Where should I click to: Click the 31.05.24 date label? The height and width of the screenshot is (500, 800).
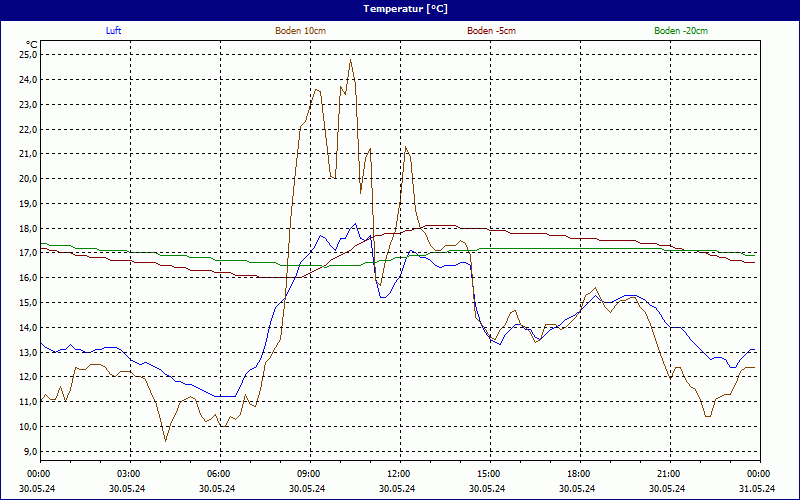[x=757, y=489]
